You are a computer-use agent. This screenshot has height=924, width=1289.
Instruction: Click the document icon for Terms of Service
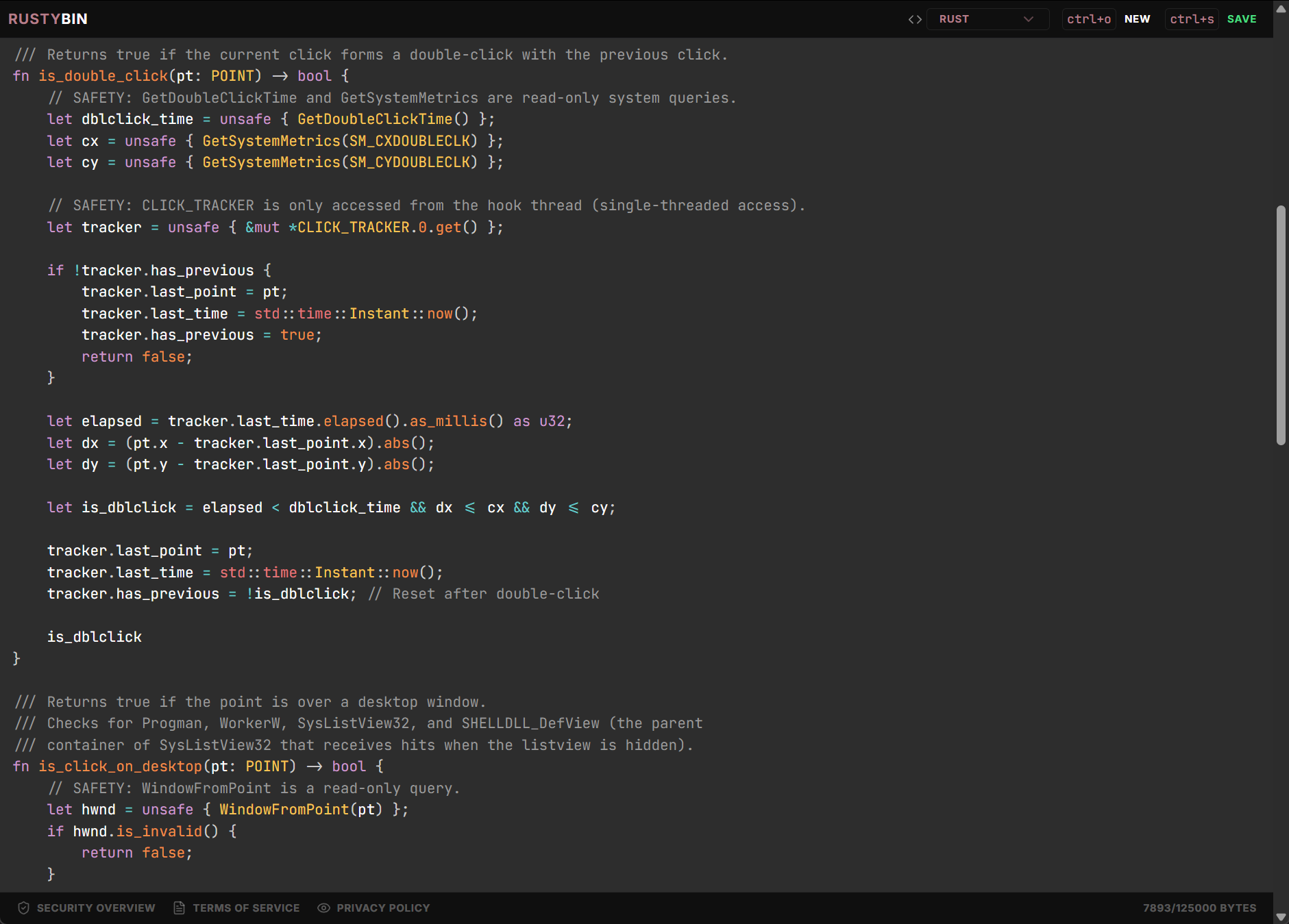180,908
